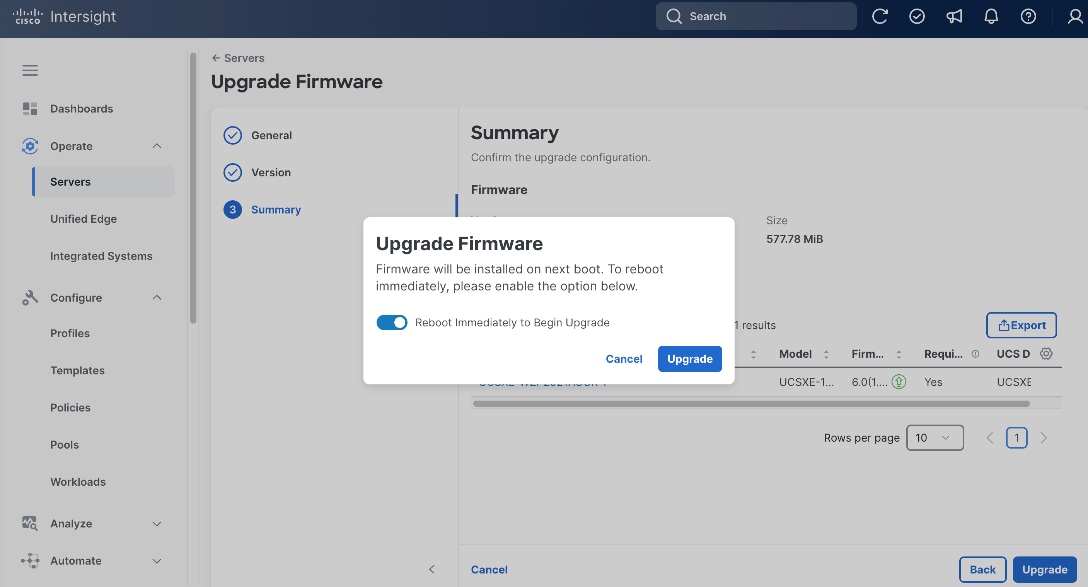Click the 577.78 MiB size value

click(x=794, y=239)
